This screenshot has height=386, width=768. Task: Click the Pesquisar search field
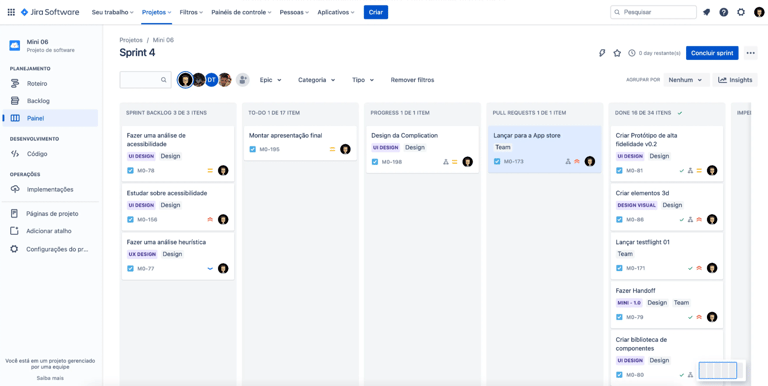653,12
